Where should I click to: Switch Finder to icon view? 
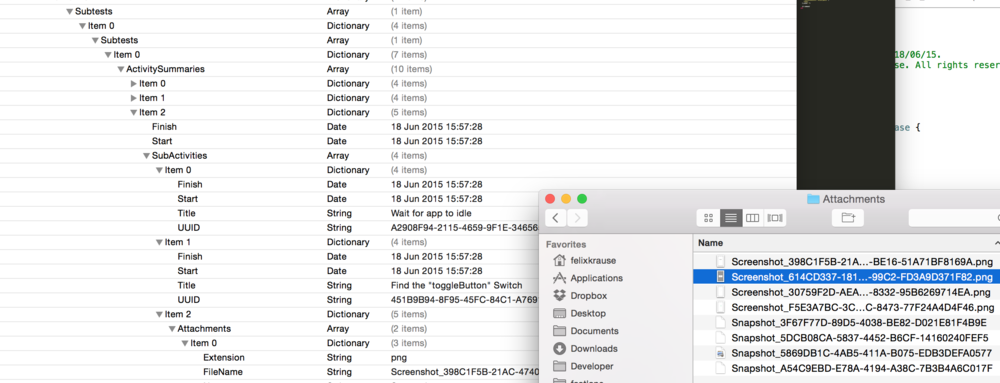coord(708,218)
